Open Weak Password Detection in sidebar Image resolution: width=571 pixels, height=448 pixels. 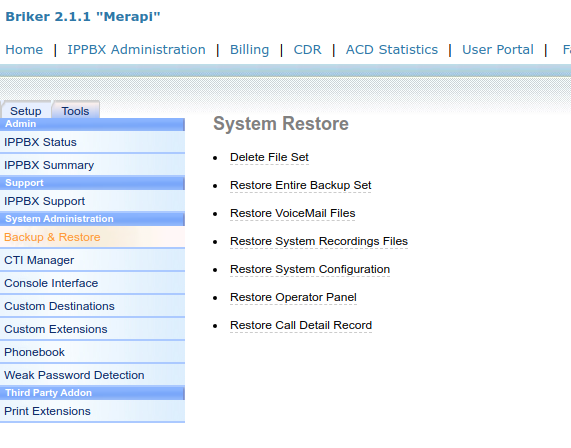[x=92, y=375]
